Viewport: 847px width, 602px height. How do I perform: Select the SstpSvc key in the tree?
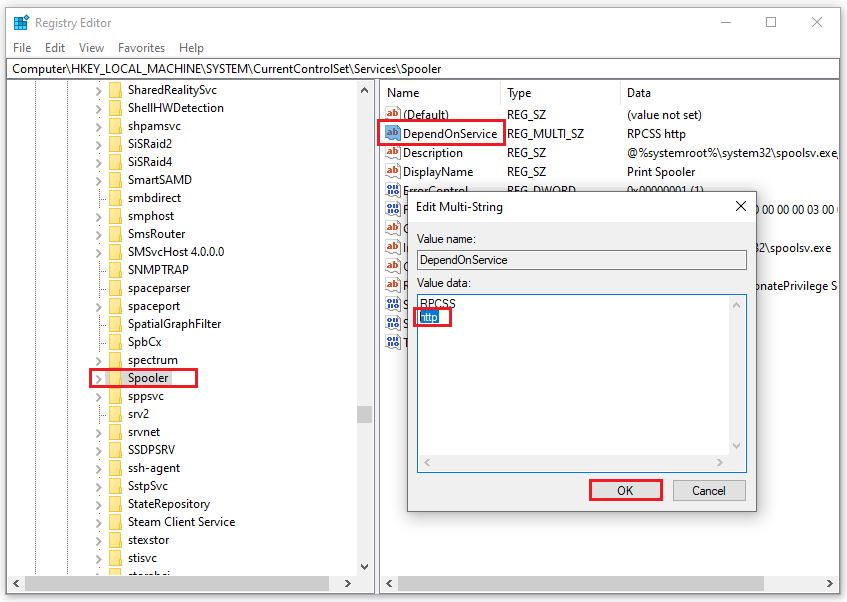pos(148,486)
